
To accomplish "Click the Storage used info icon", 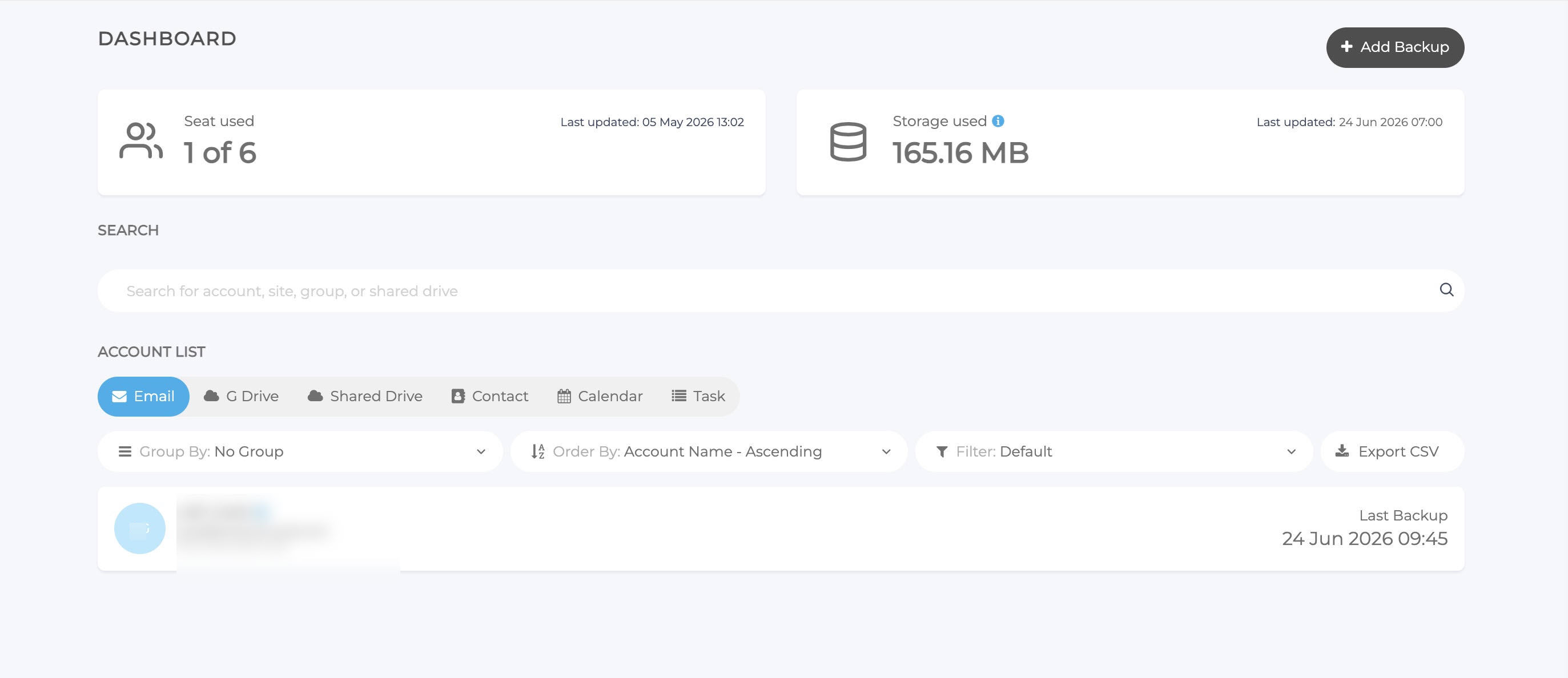I will pyautogui.click(x=998, y=121).
